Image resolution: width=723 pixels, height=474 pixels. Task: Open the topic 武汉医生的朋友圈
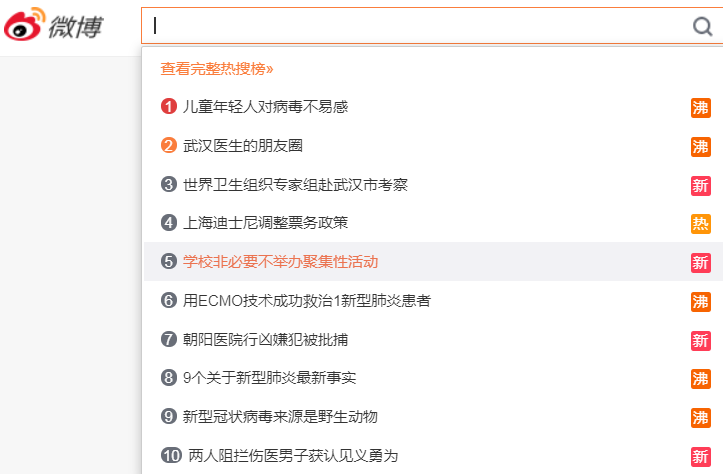click(x=243, y=146)
